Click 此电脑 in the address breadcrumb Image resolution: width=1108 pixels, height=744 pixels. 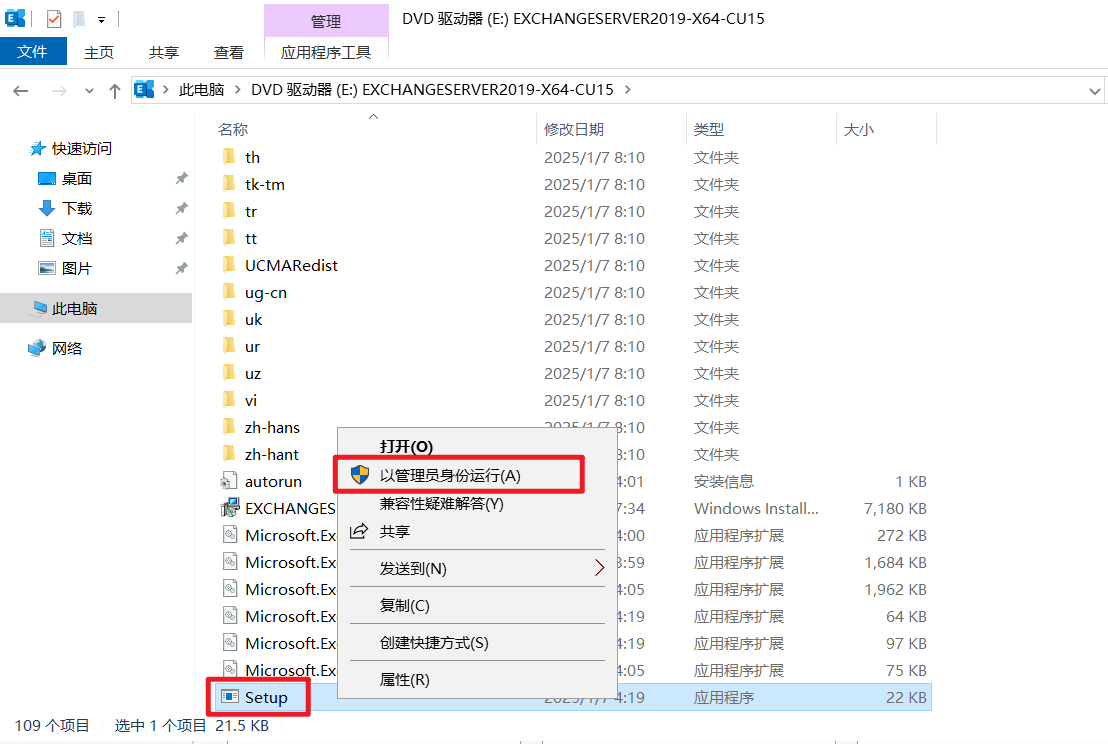201,90
